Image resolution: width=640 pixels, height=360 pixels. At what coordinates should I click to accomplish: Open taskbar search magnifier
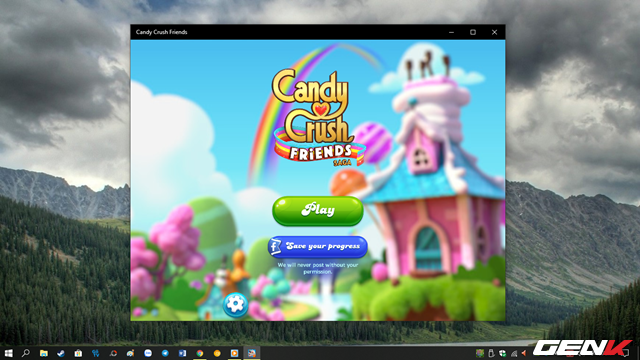click(x=26, y=353)
